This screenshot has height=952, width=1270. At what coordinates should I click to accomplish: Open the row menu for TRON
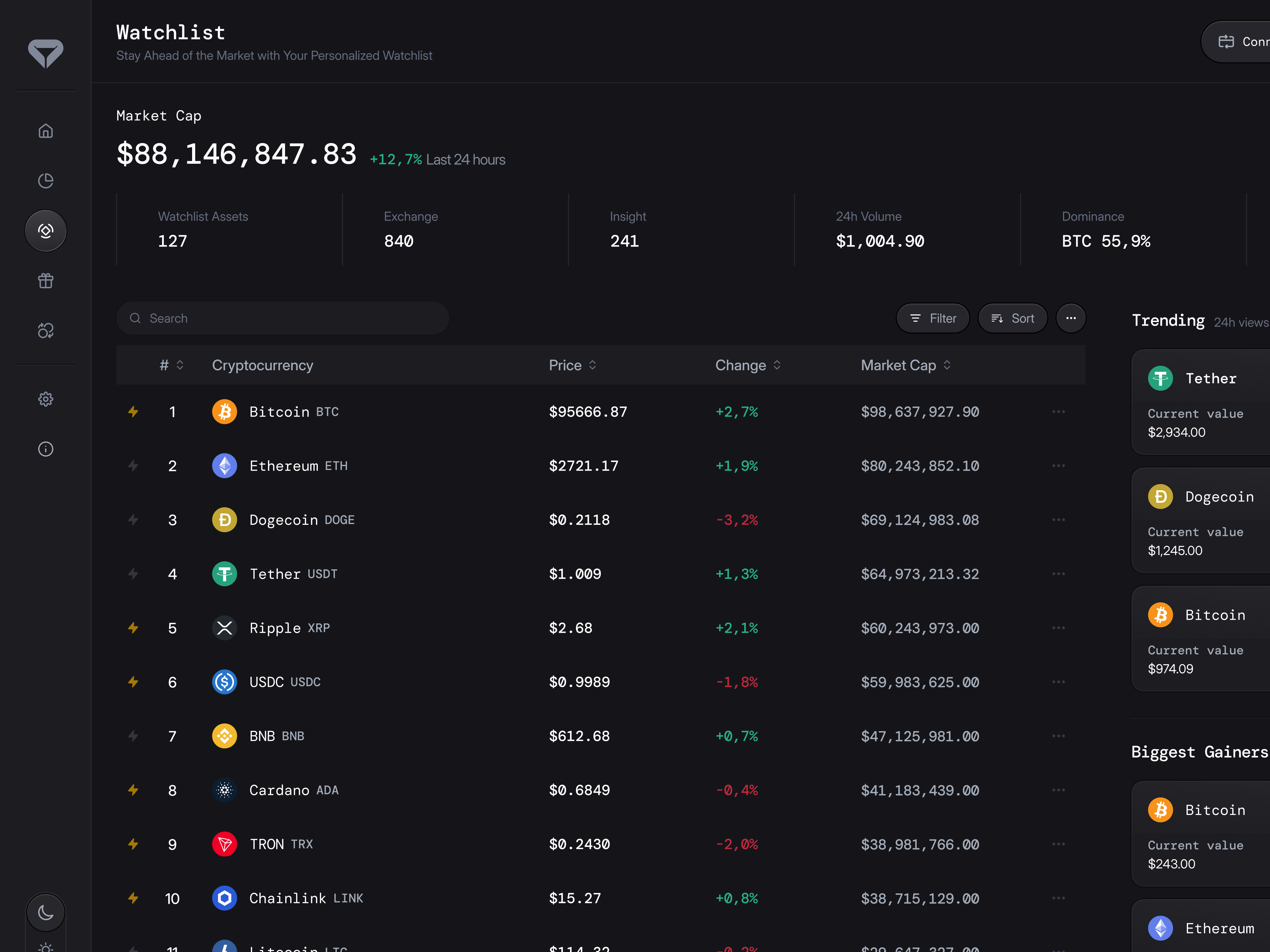pyautogui.click(x=1058, y=844)
